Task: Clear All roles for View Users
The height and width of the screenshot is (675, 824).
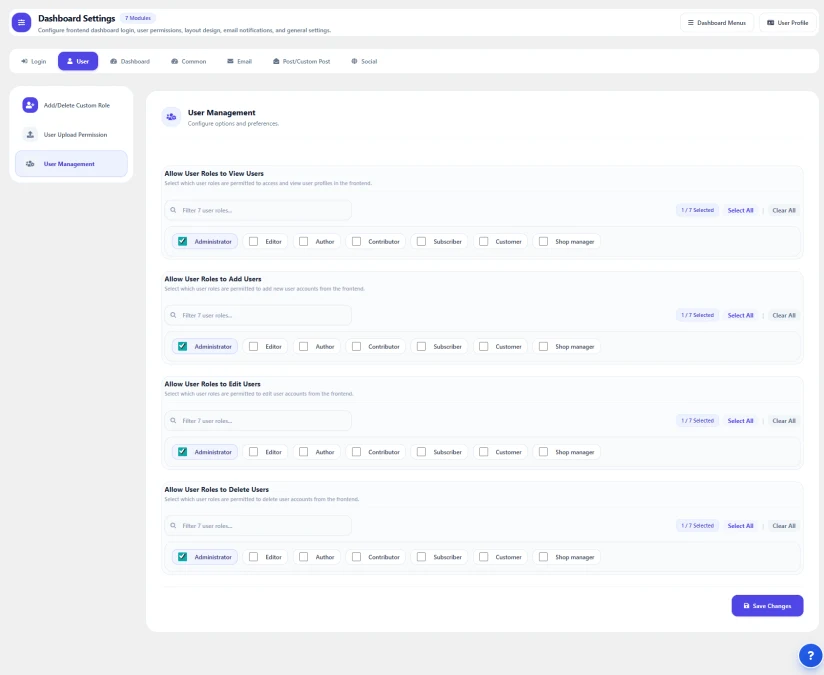Action: click(x=784, y=210)
